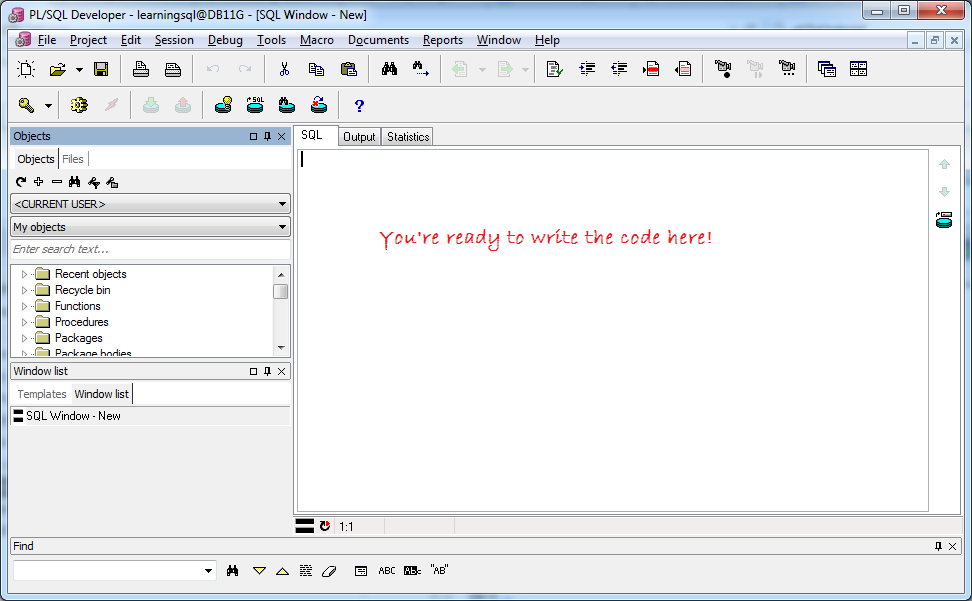This screenshot has width=972, height=601.
Task: Click the Uncomment selection icon
Action: 683,69
